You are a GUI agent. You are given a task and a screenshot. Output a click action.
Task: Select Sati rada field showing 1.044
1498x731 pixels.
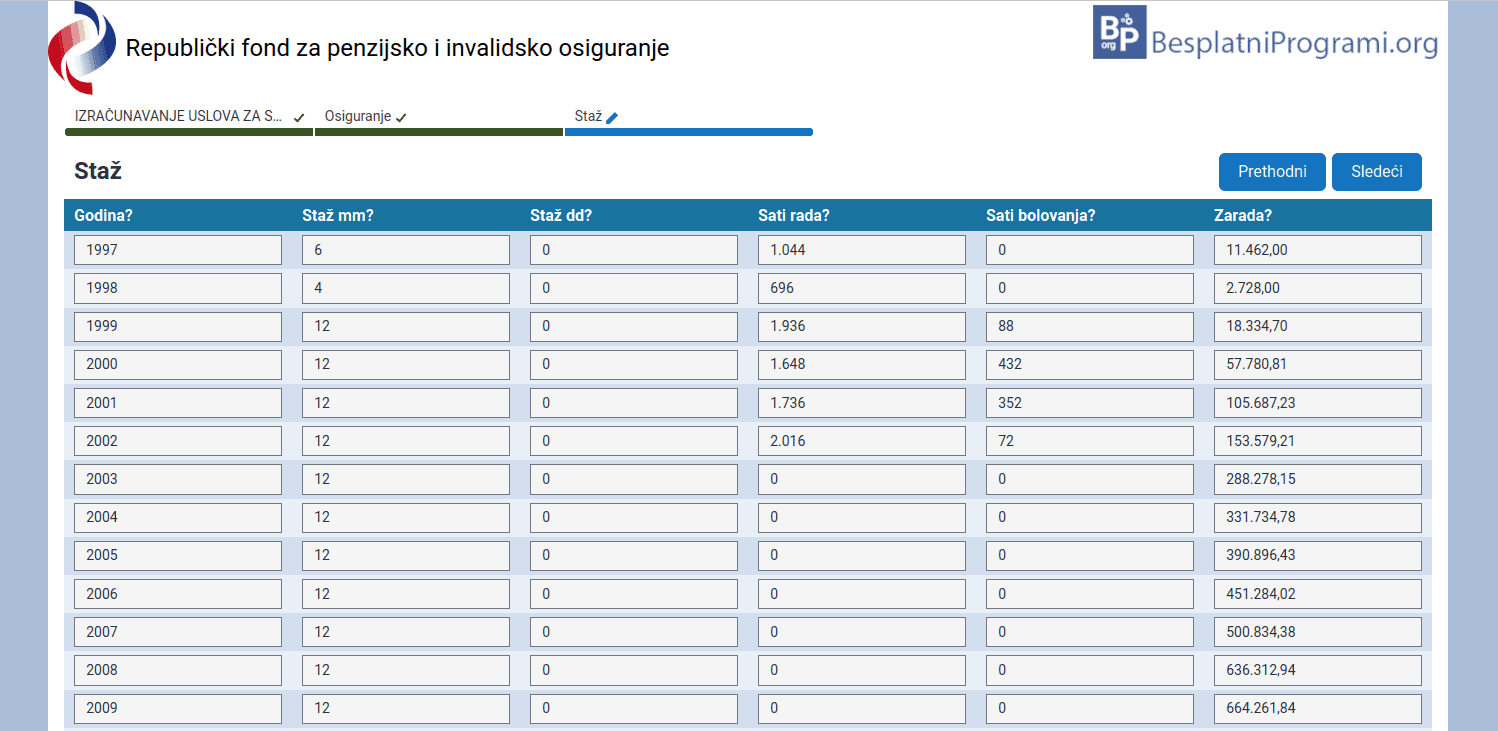coord(862,250)
